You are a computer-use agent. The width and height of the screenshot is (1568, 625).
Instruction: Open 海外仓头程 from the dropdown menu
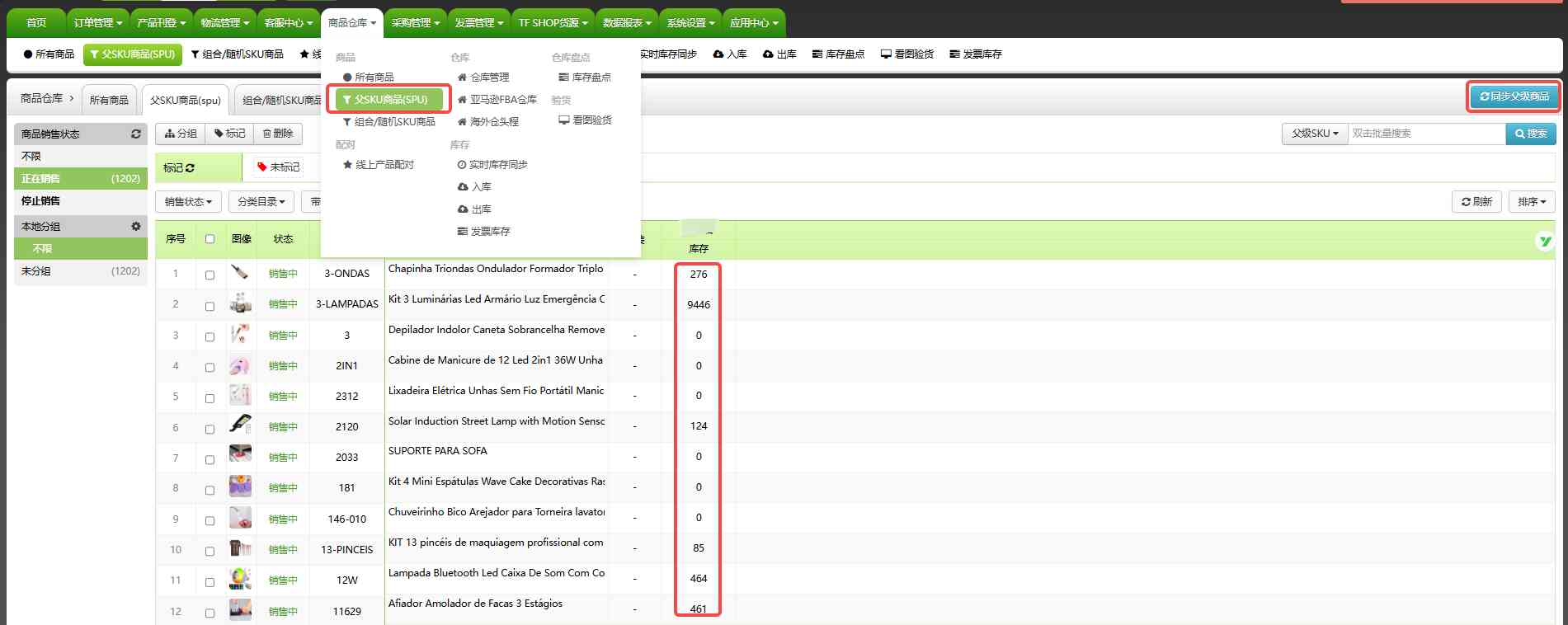488,121
